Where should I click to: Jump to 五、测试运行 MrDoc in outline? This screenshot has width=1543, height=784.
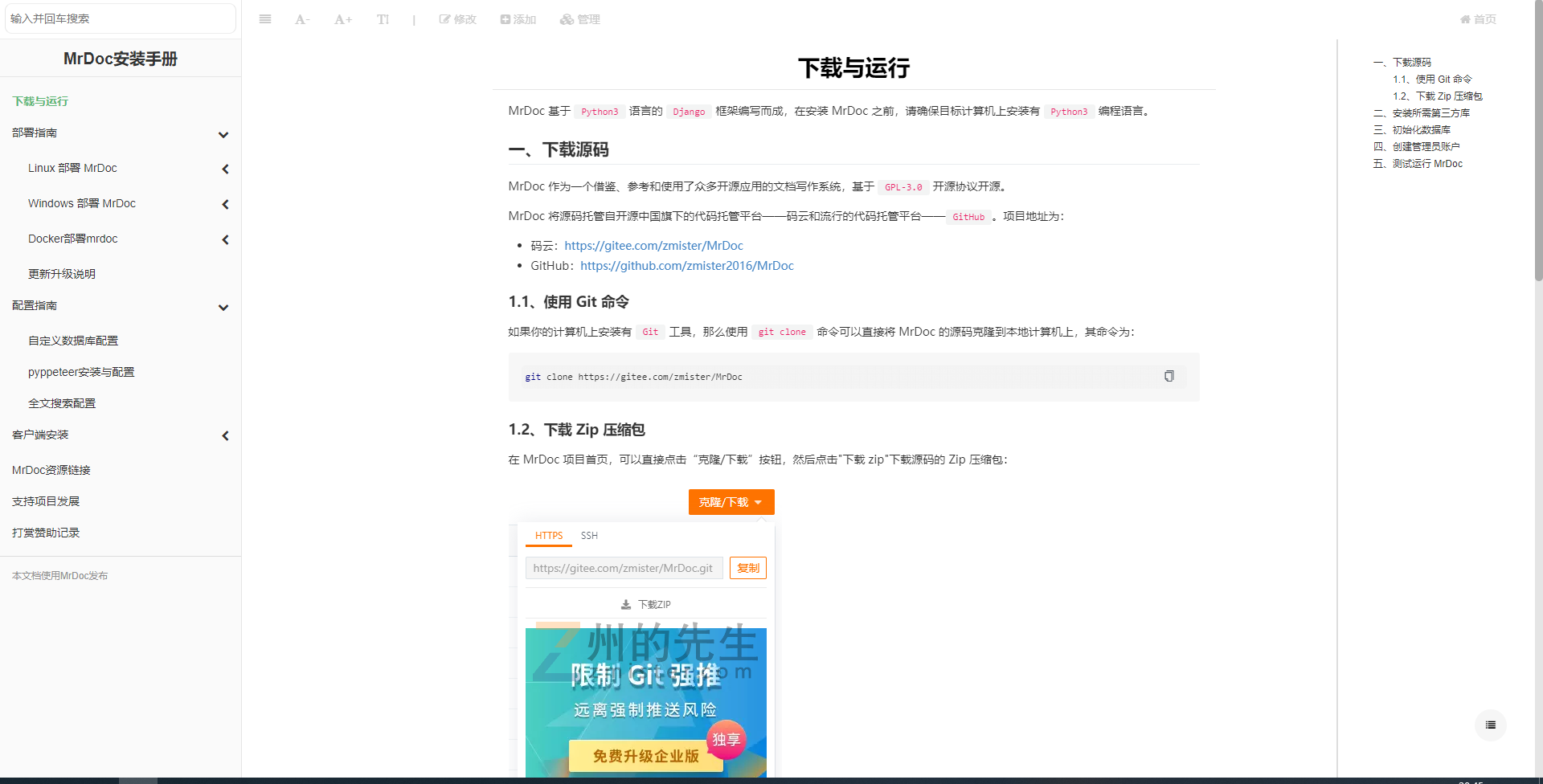click(x=1418, y=163)
